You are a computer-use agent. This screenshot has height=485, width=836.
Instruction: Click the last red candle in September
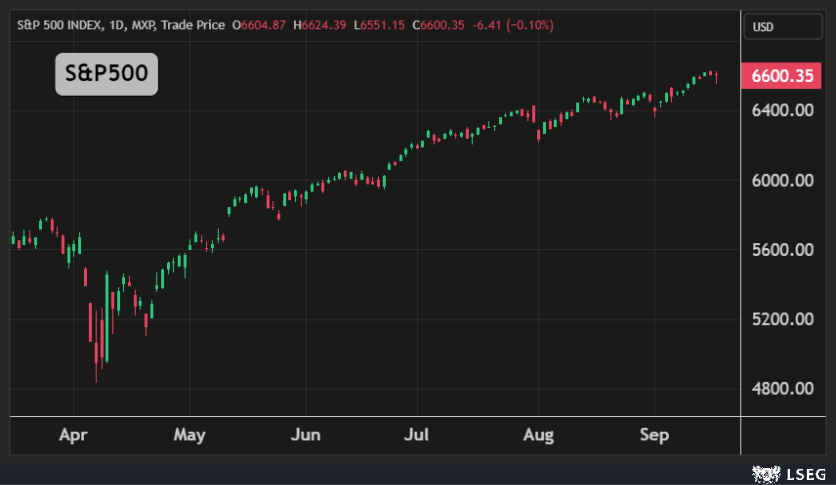pyautogui.click(x=716, y=77)
